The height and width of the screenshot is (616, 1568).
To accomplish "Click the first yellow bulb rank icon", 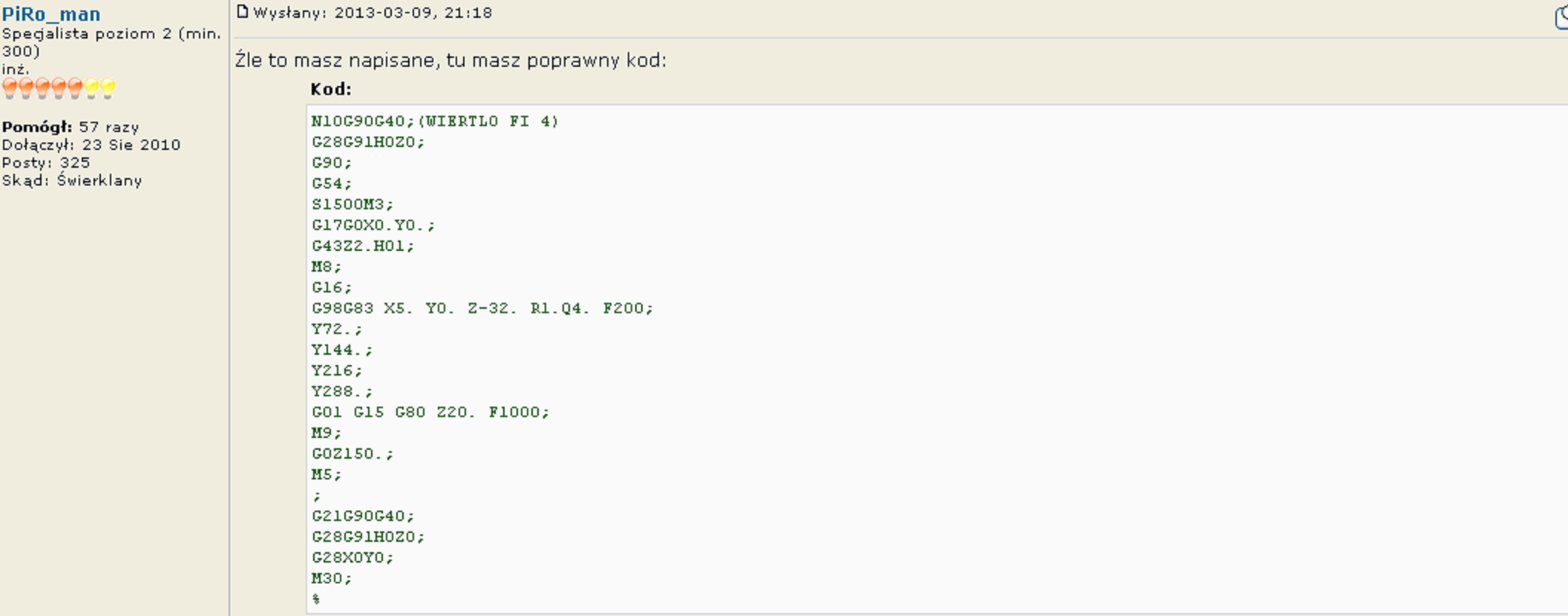I will coord(91,88).
